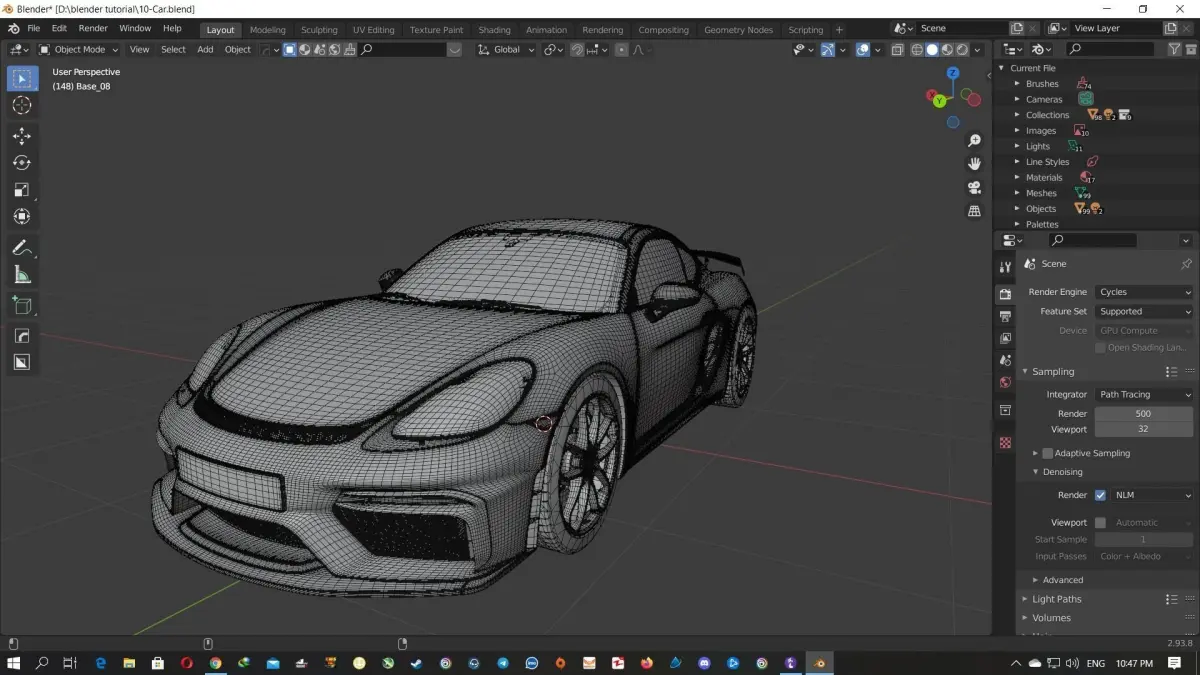Switch to the UV Editing workspace tab
Screen dimensions: 1200x675
(x=373, y=30)
